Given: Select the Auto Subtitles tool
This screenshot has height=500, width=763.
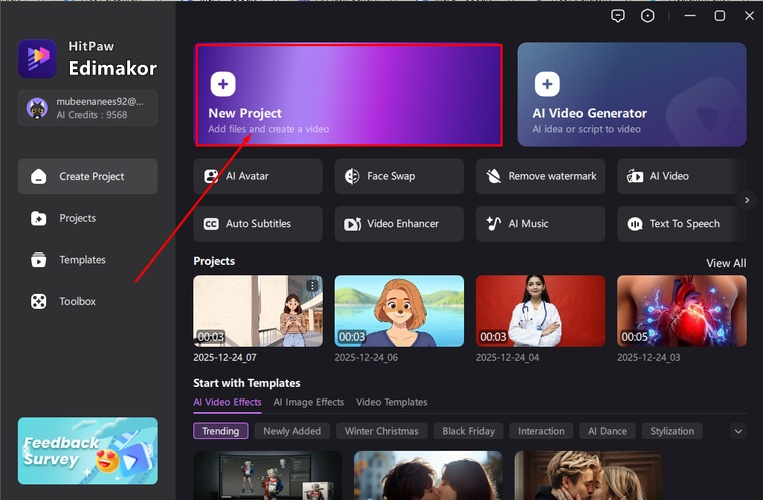Looking at the screenshot, I should tap(258, 224).
